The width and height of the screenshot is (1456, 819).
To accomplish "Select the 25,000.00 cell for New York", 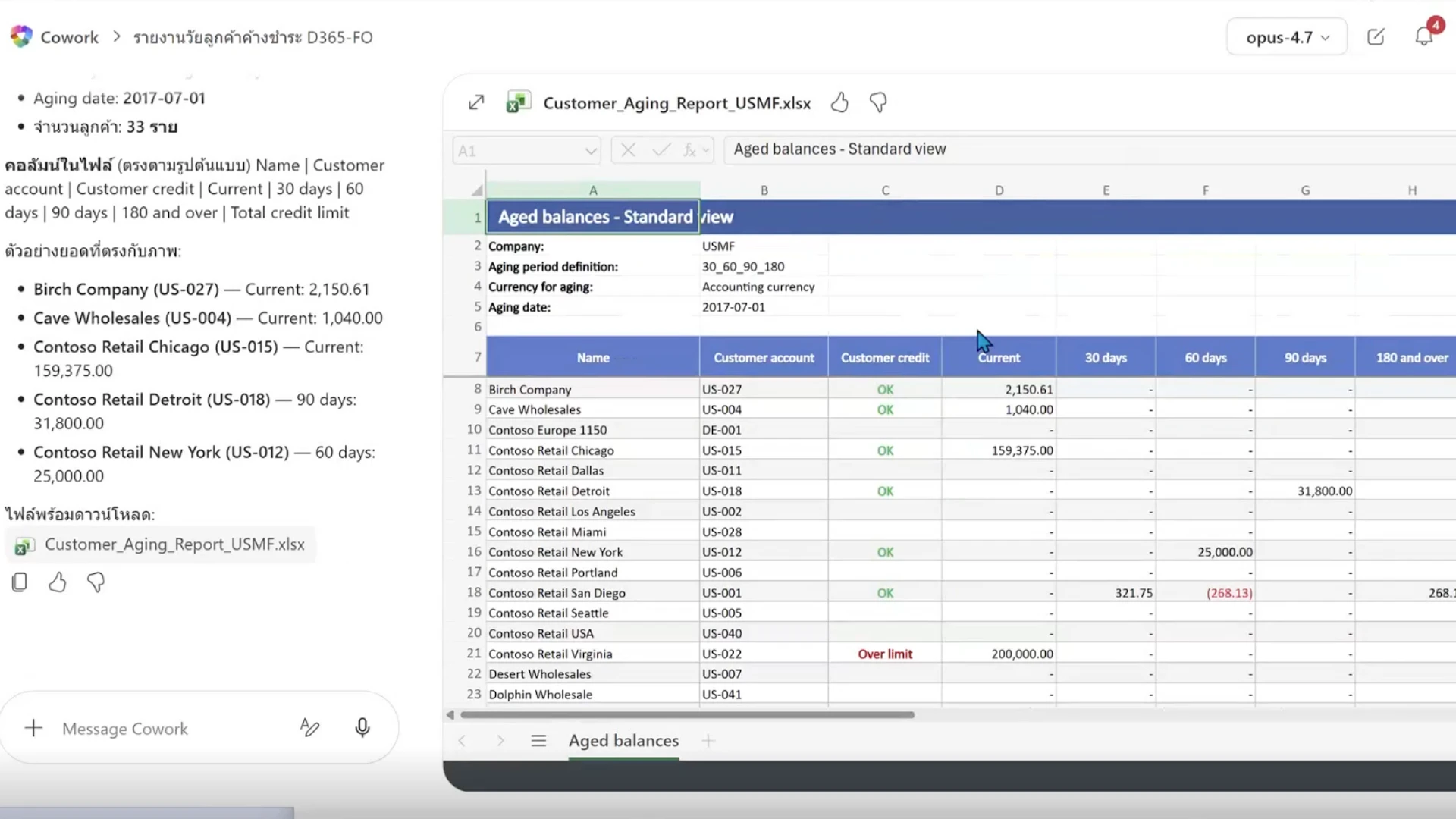I will pyautogui.click(x=1206, y=552).
